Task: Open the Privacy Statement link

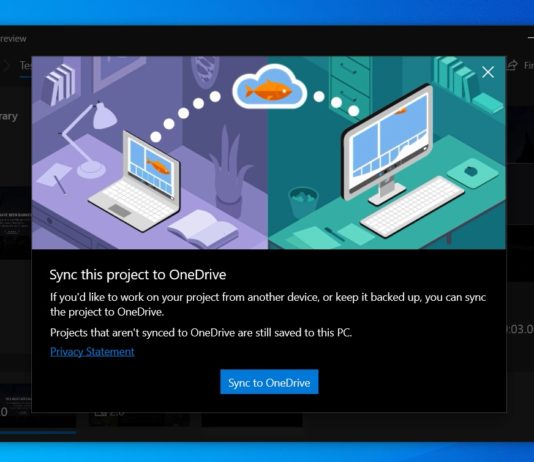Action: tap(92, 352)
